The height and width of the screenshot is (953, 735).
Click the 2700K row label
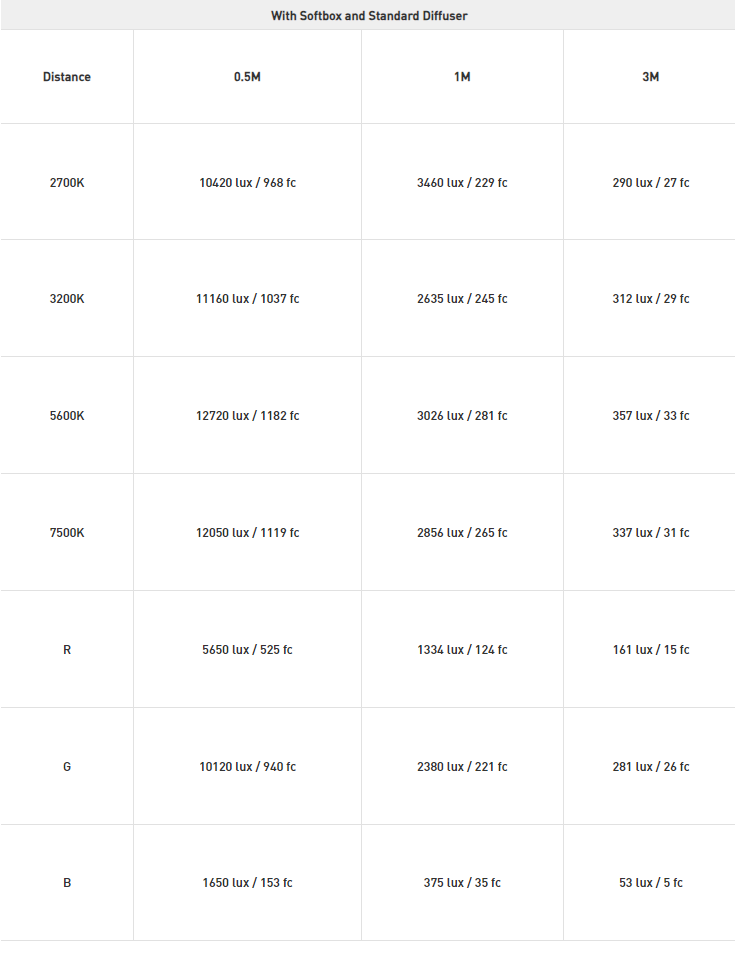pyautogui.click(x=67, y=183)
